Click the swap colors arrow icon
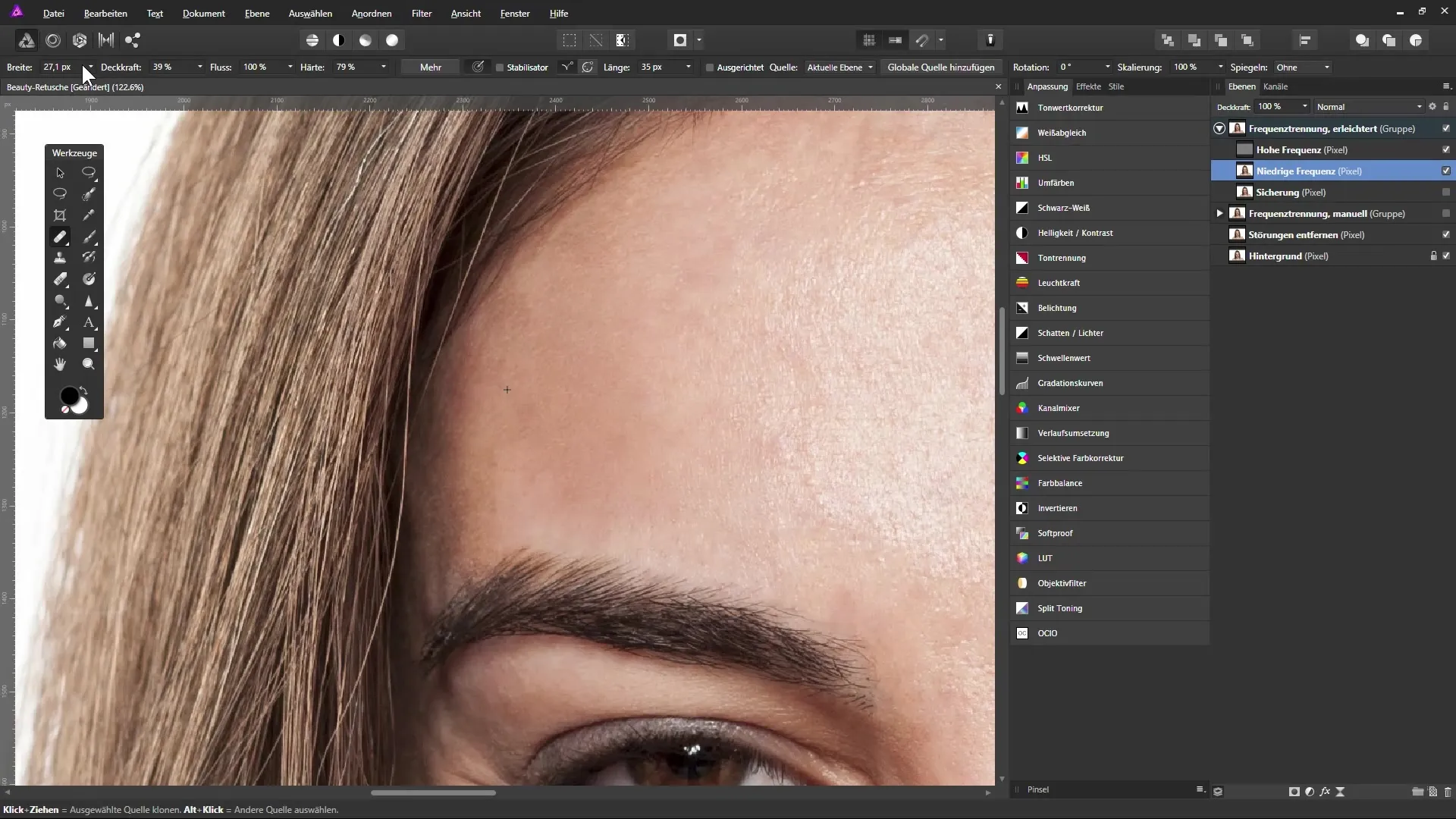This screenshot has height=819, width=1456. click(84, 391)
